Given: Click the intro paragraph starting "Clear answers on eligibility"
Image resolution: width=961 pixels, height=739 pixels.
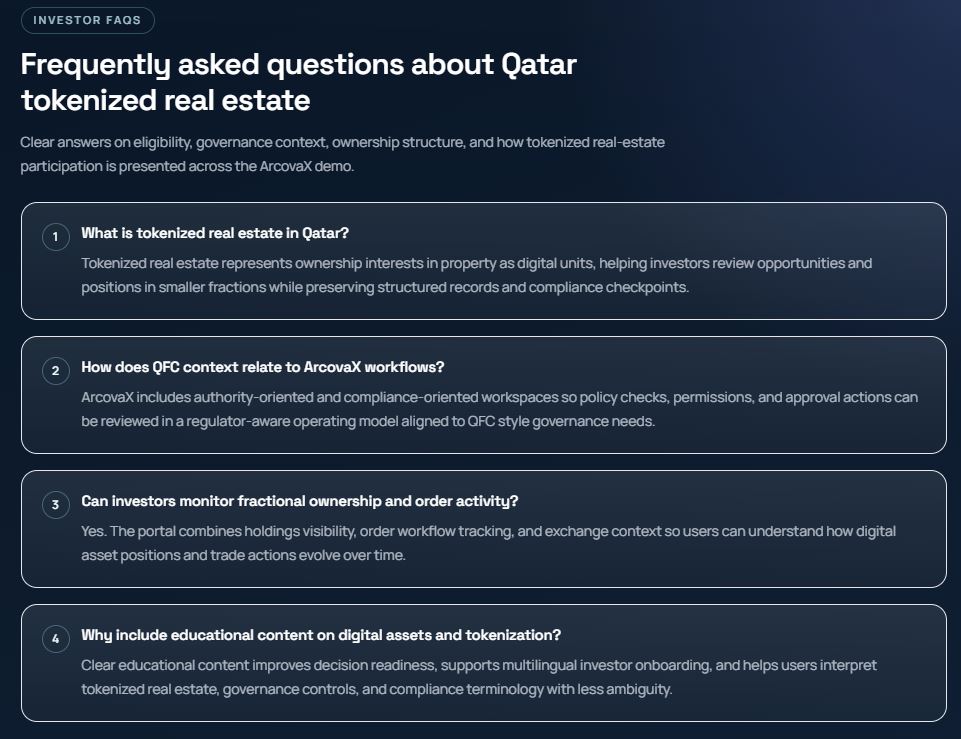Looking at the screenshot, I should (342, 154).
